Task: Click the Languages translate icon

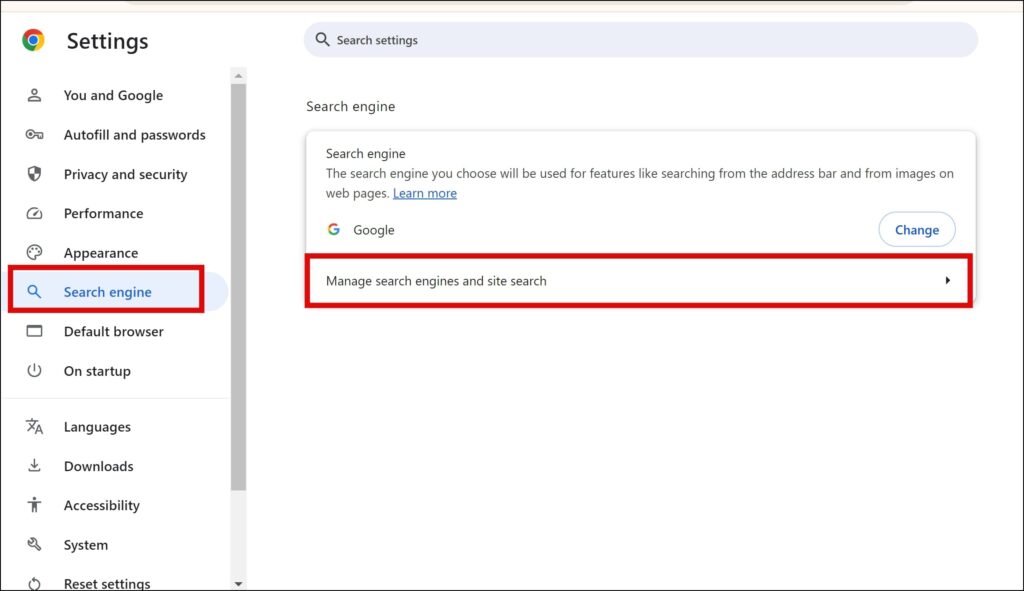Action: point(34,426)
